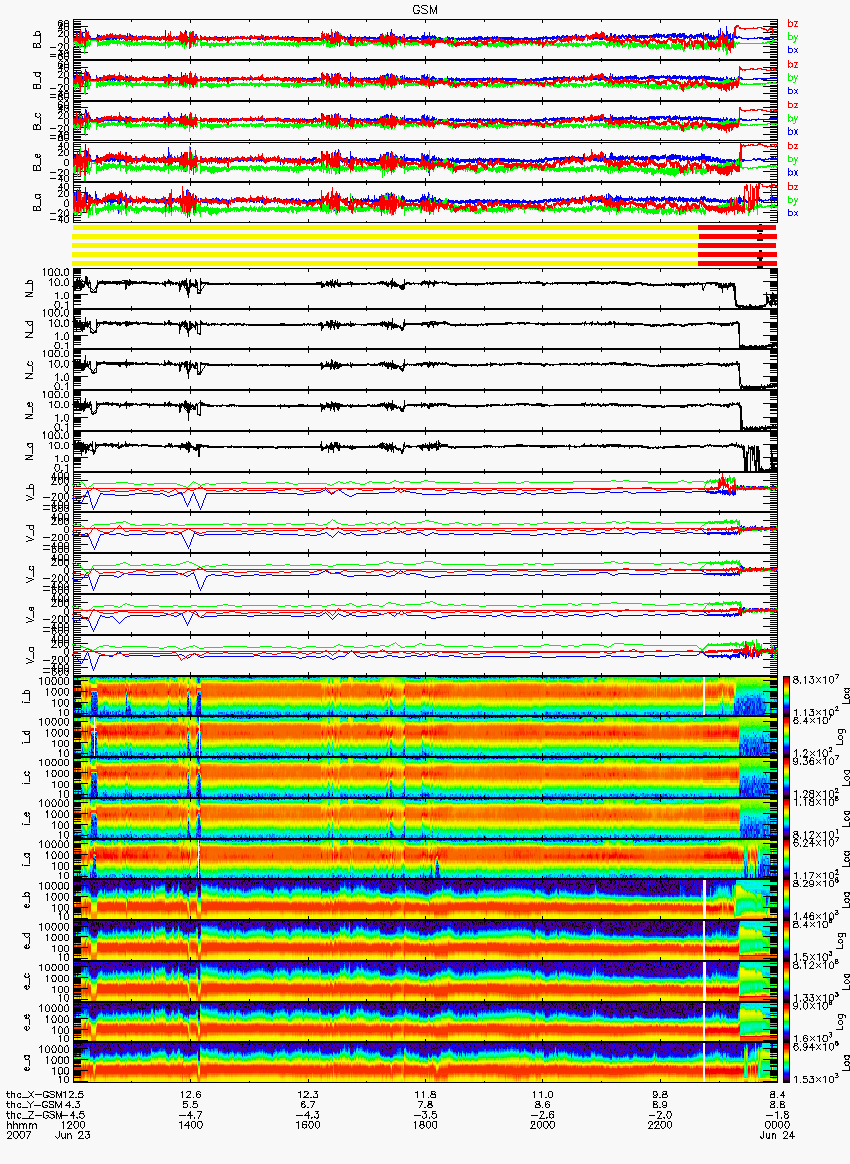Click the e_a electron spectrogram label
The width and height of the screenshot is (850, 1164).
[27, 1064]
